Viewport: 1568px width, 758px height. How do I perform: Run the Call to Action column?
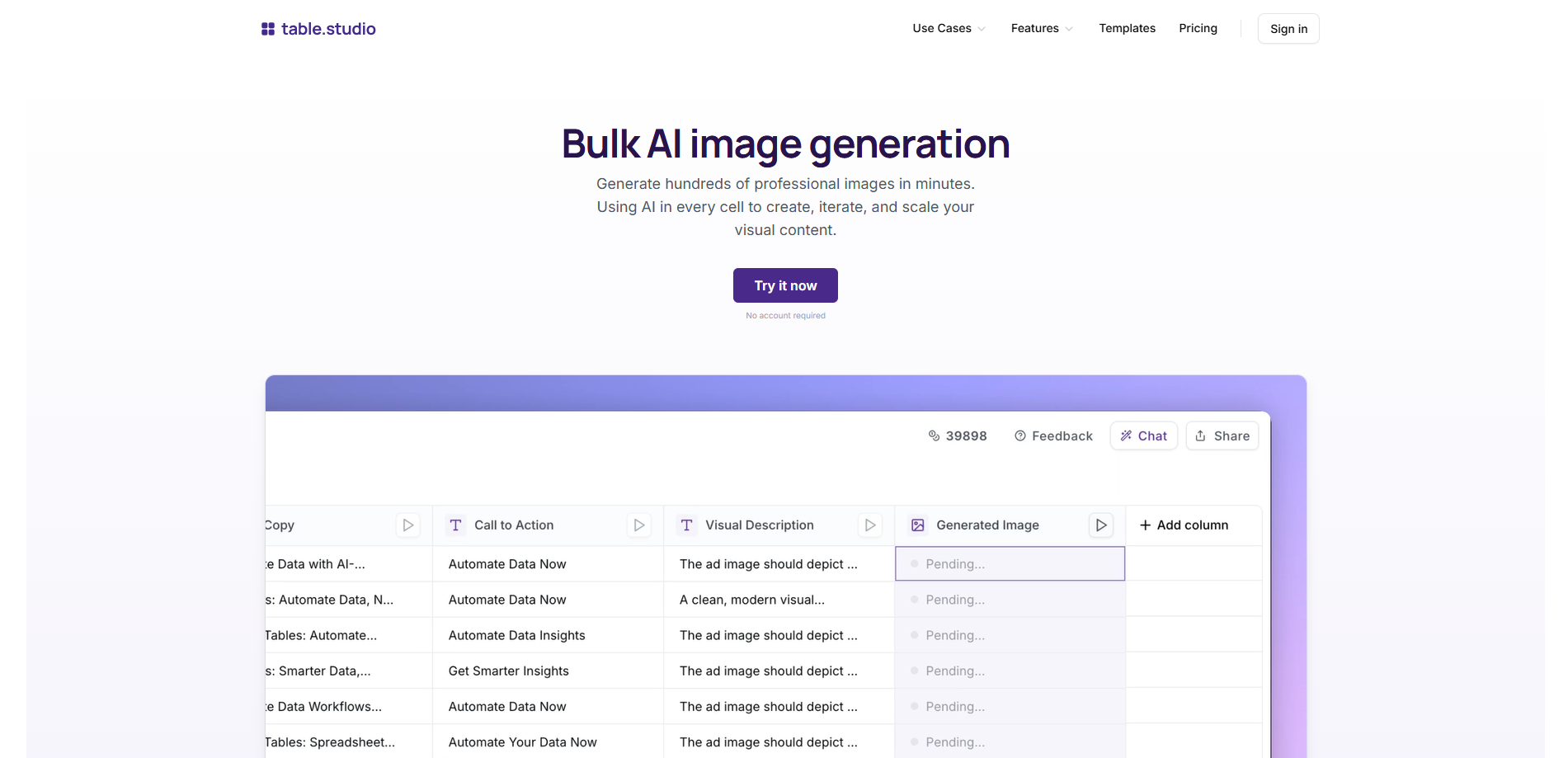[x=638, y=525]
